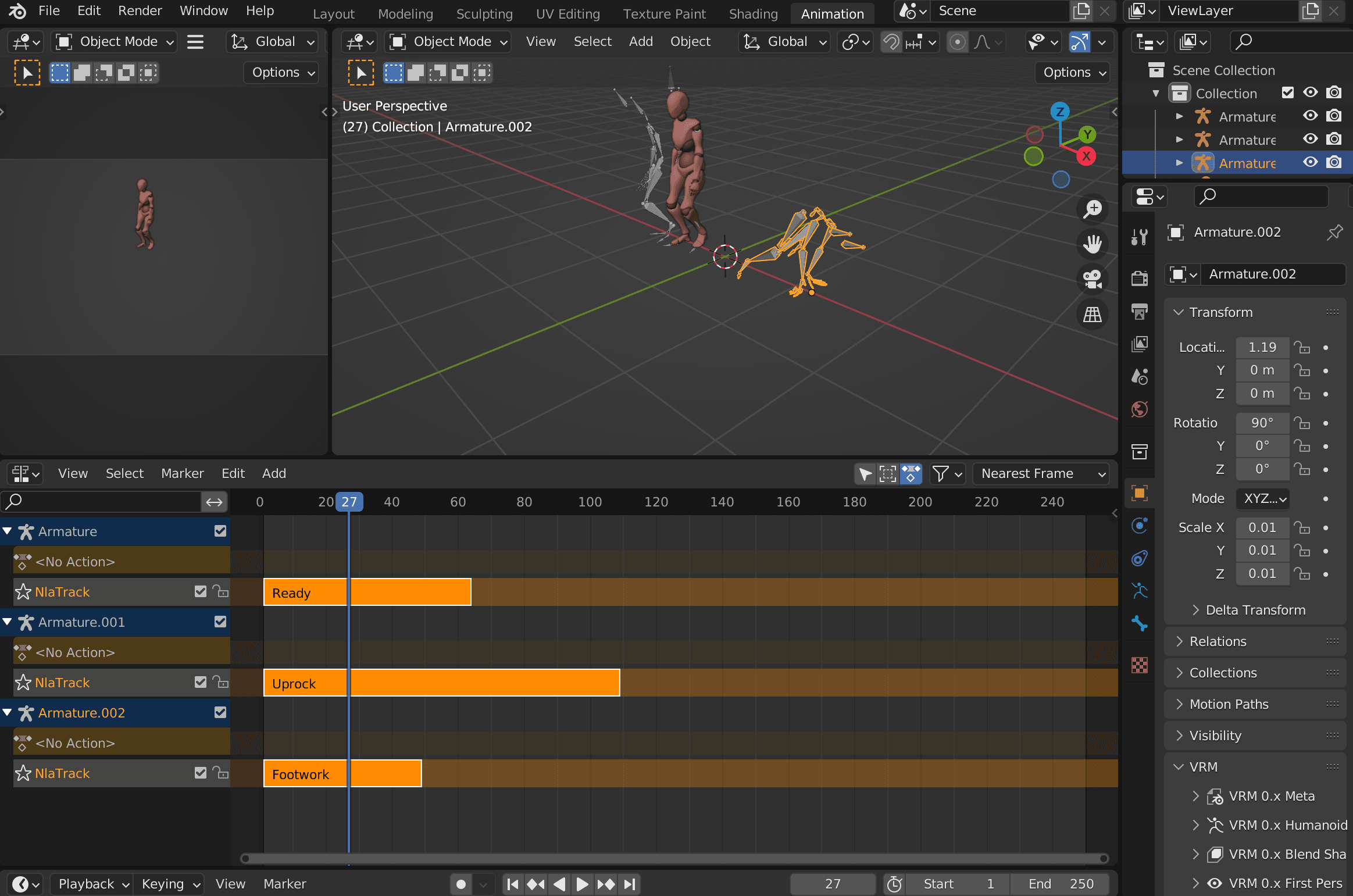Lock Location X in Transform panel
Viewport: 1353px width, 896px height.
coord(1302,348)
